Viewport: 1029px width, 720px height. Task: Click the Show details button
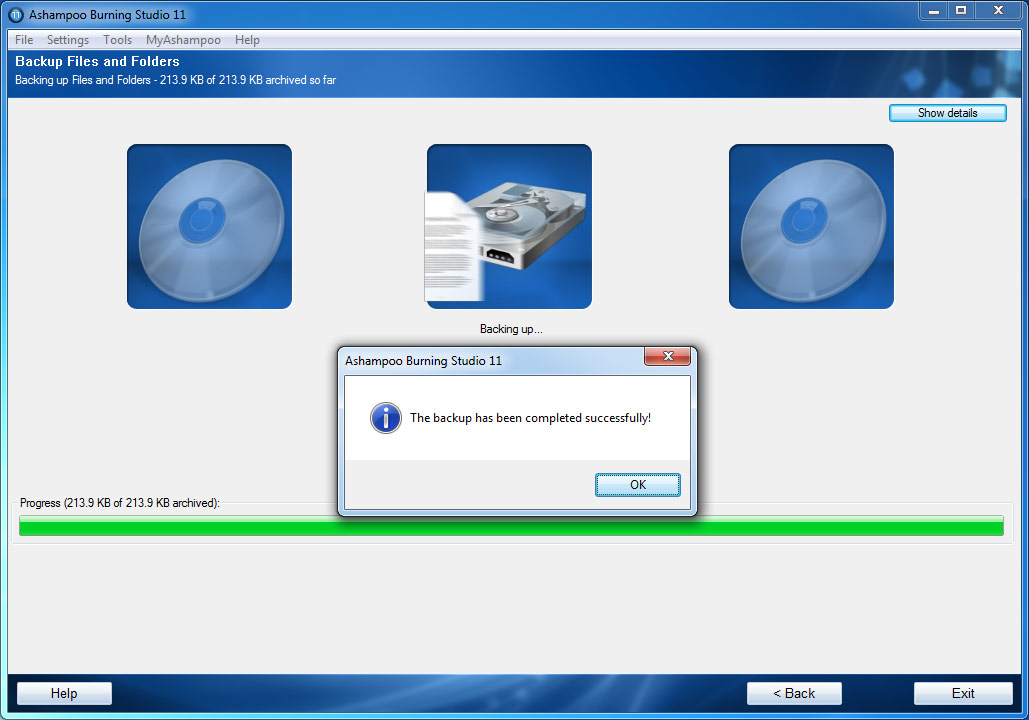point(948,113)
